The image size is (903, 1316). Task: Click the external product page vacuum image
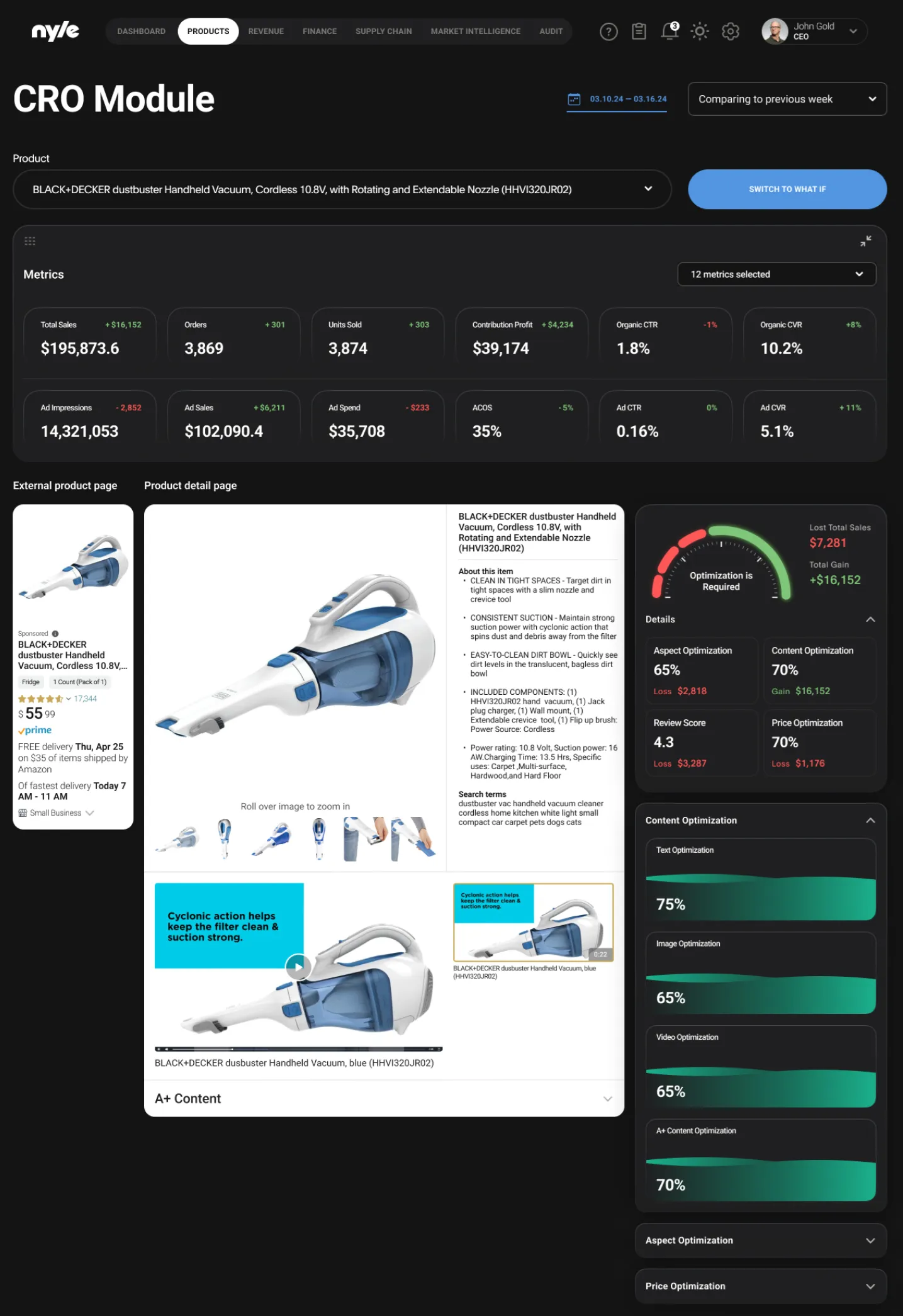pos(73,566)
